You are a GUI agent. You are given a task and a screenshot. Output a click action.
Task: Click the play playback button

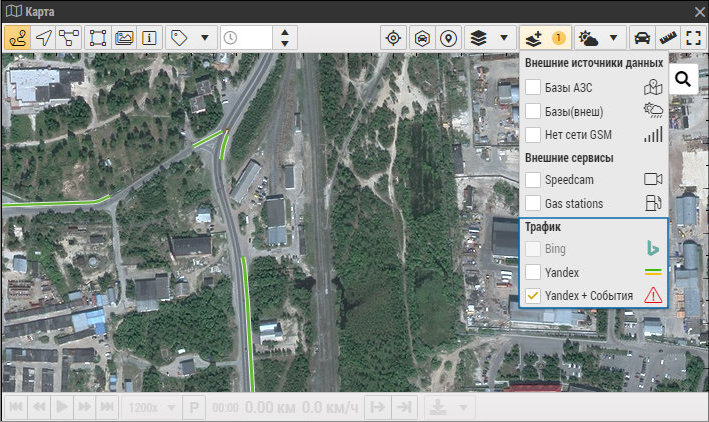pyautogui.click(x=61, y=407)
